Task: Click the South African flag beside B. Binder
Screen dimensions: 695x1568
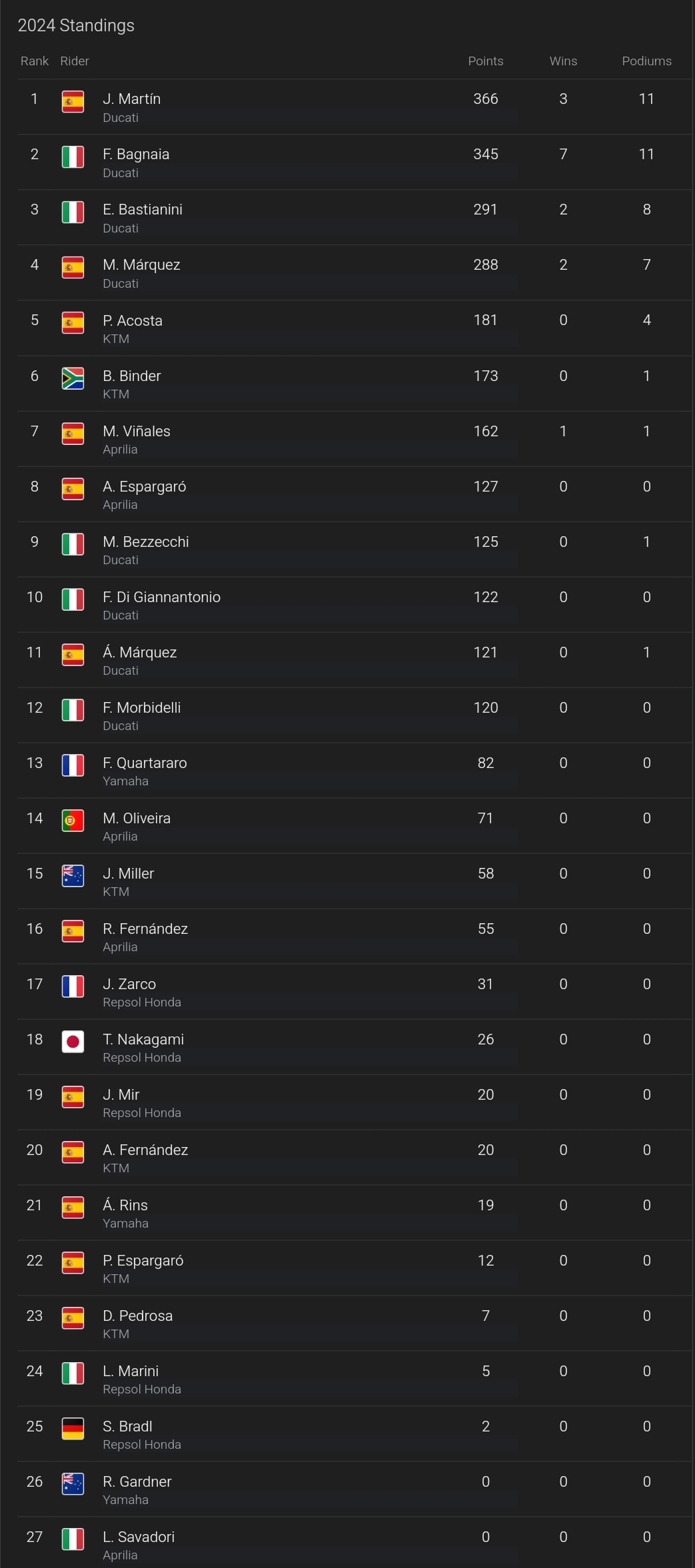Action: point(73,378)
